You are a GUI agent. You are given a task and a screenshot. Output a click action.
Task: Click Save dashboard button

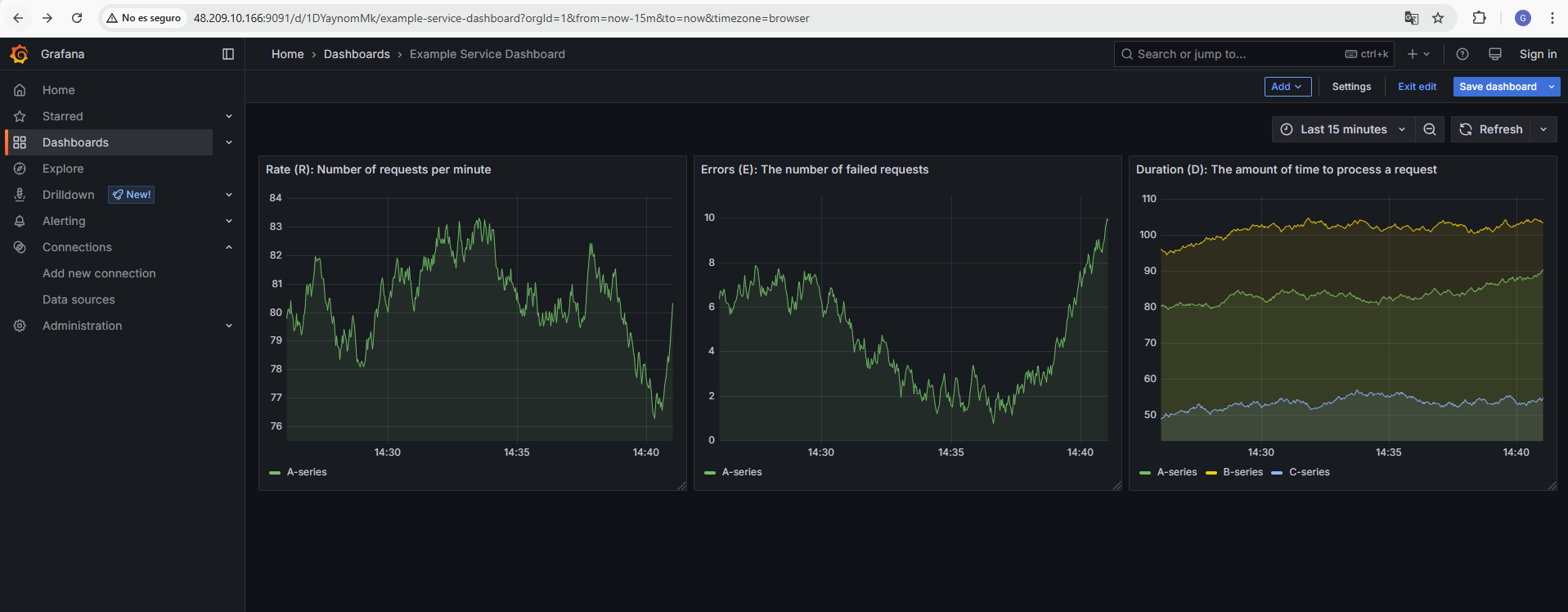1498,87
